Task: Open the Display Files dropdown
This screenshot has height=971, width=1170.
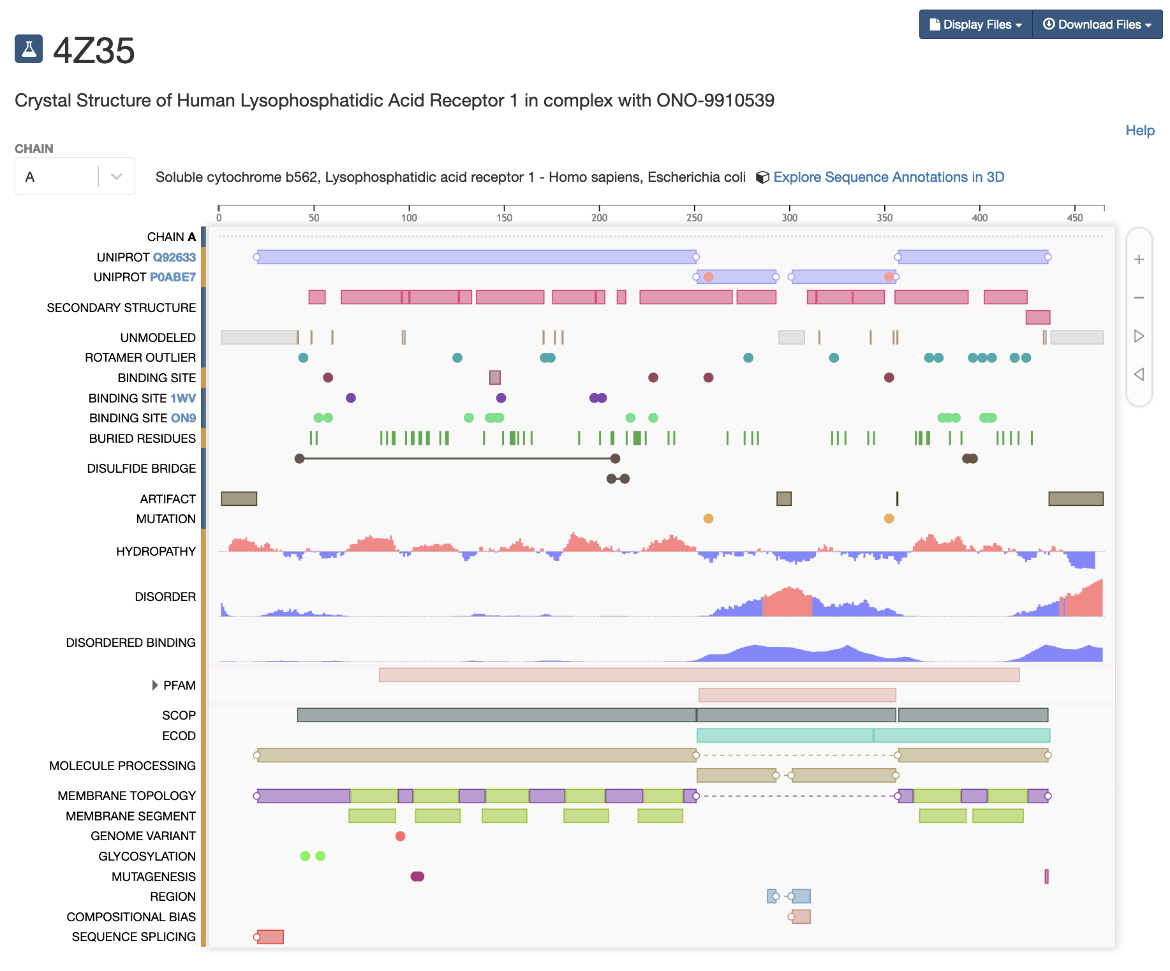Action: 975,25
